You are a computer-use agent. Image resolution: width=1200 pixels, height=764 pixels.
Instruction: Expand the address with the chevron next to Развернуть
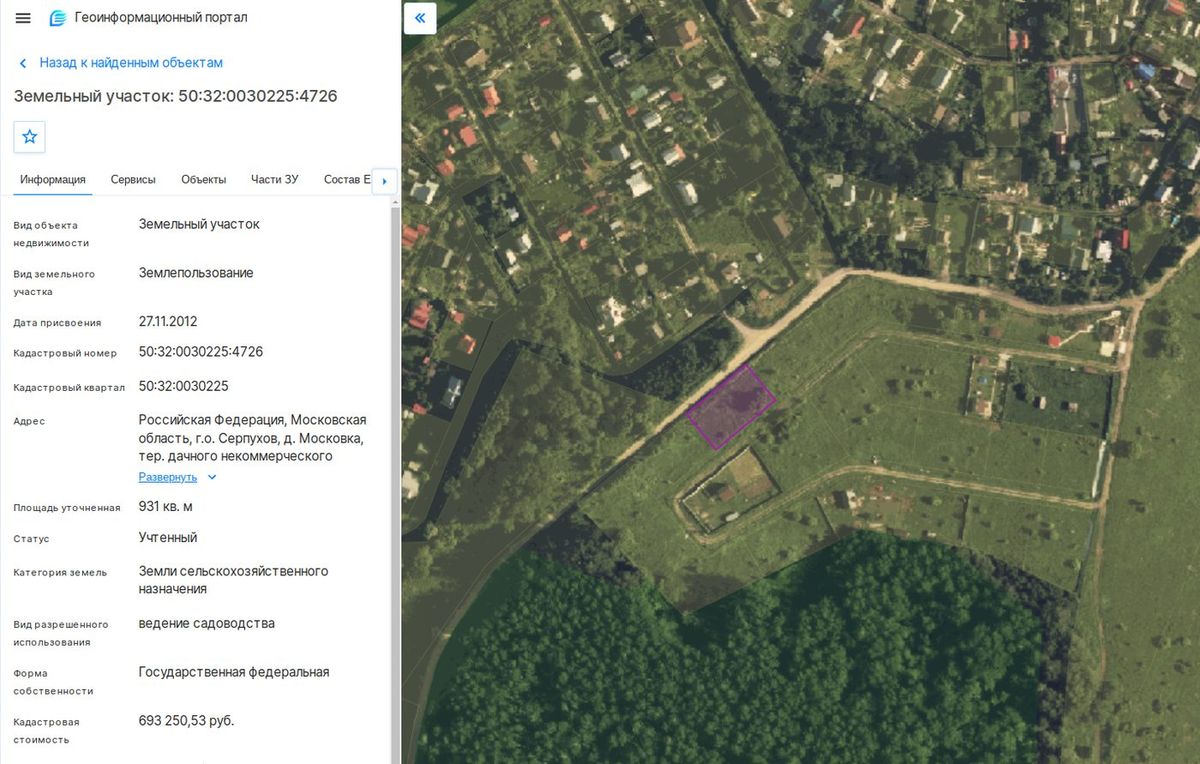[x=212, y=477]
